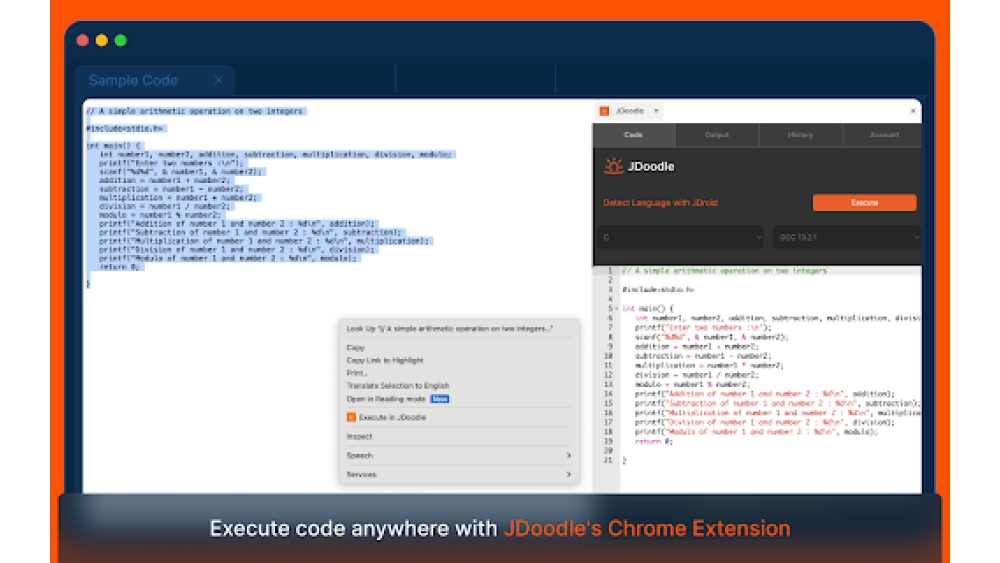The height and width of the screenshot is (563, 1000).
Task: Click the green maximize window button
Action: (121, 41)
